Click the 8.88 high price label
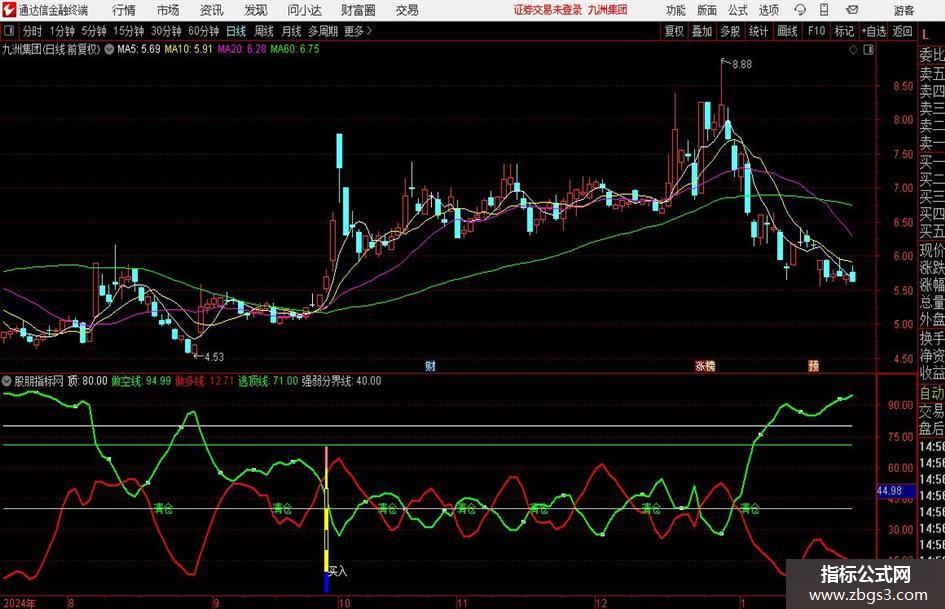The height and width of the screenshot is (609, 945). click(x=742, y=65)
